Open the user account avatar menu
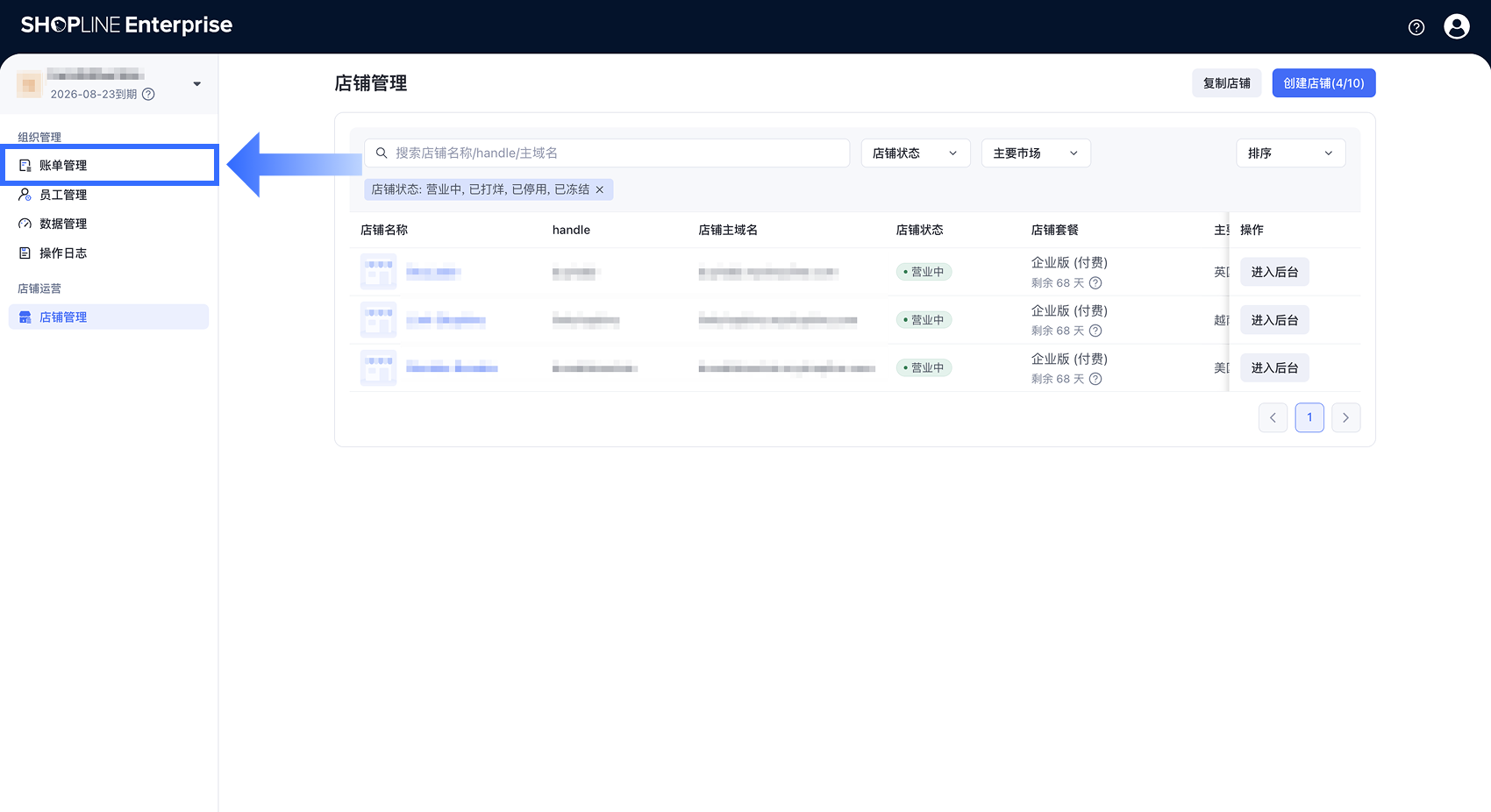Screen dimensions: 1491x812 click(1457, 27)
